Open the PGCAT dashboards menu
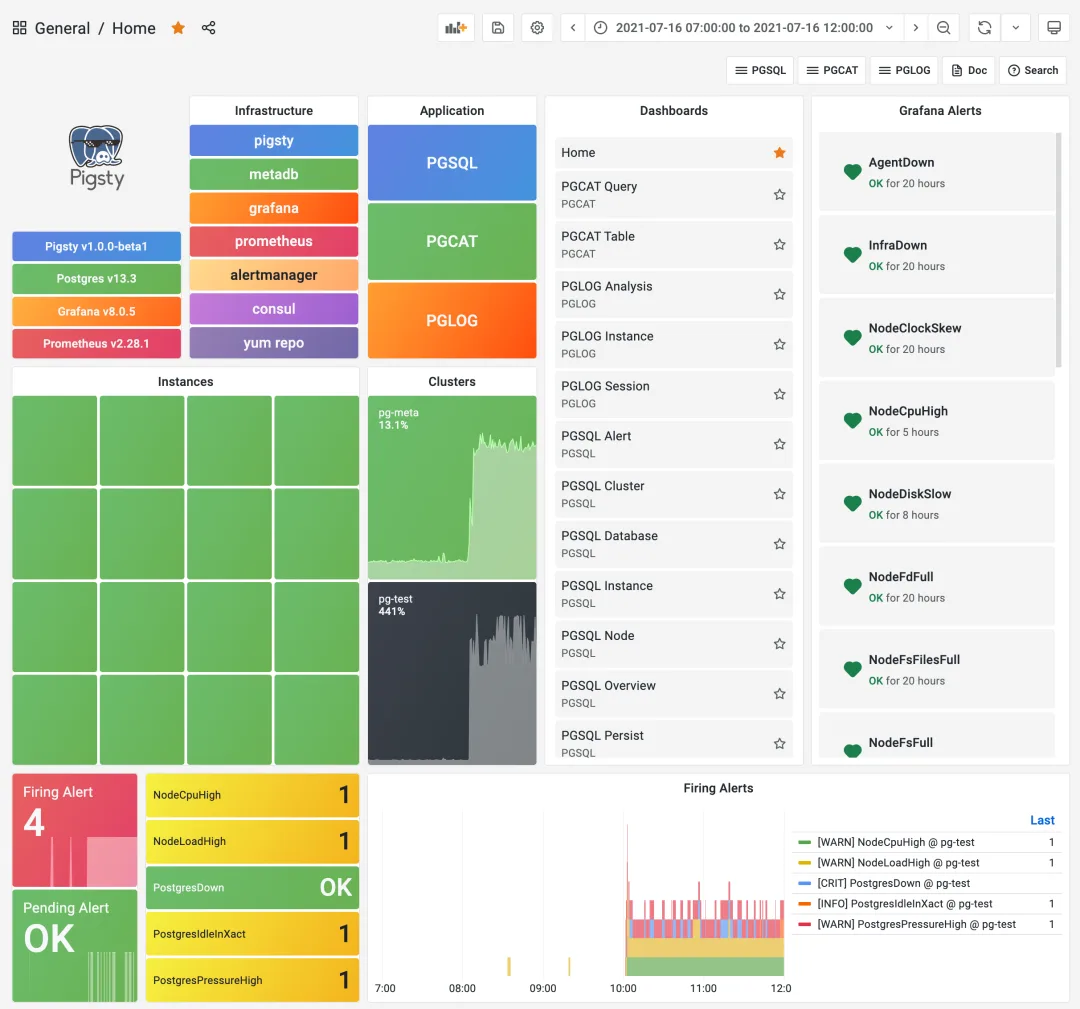This screenshot has height=1009, width=1080. [x=832, y=70]
